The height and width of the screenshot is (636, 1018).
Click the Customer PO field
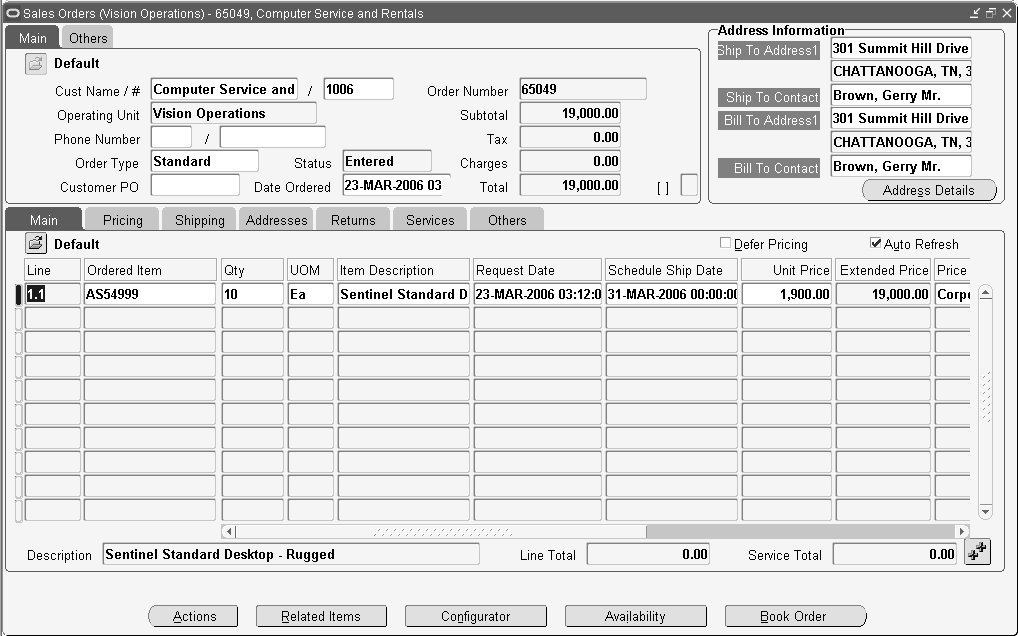(x=195, y=186)
